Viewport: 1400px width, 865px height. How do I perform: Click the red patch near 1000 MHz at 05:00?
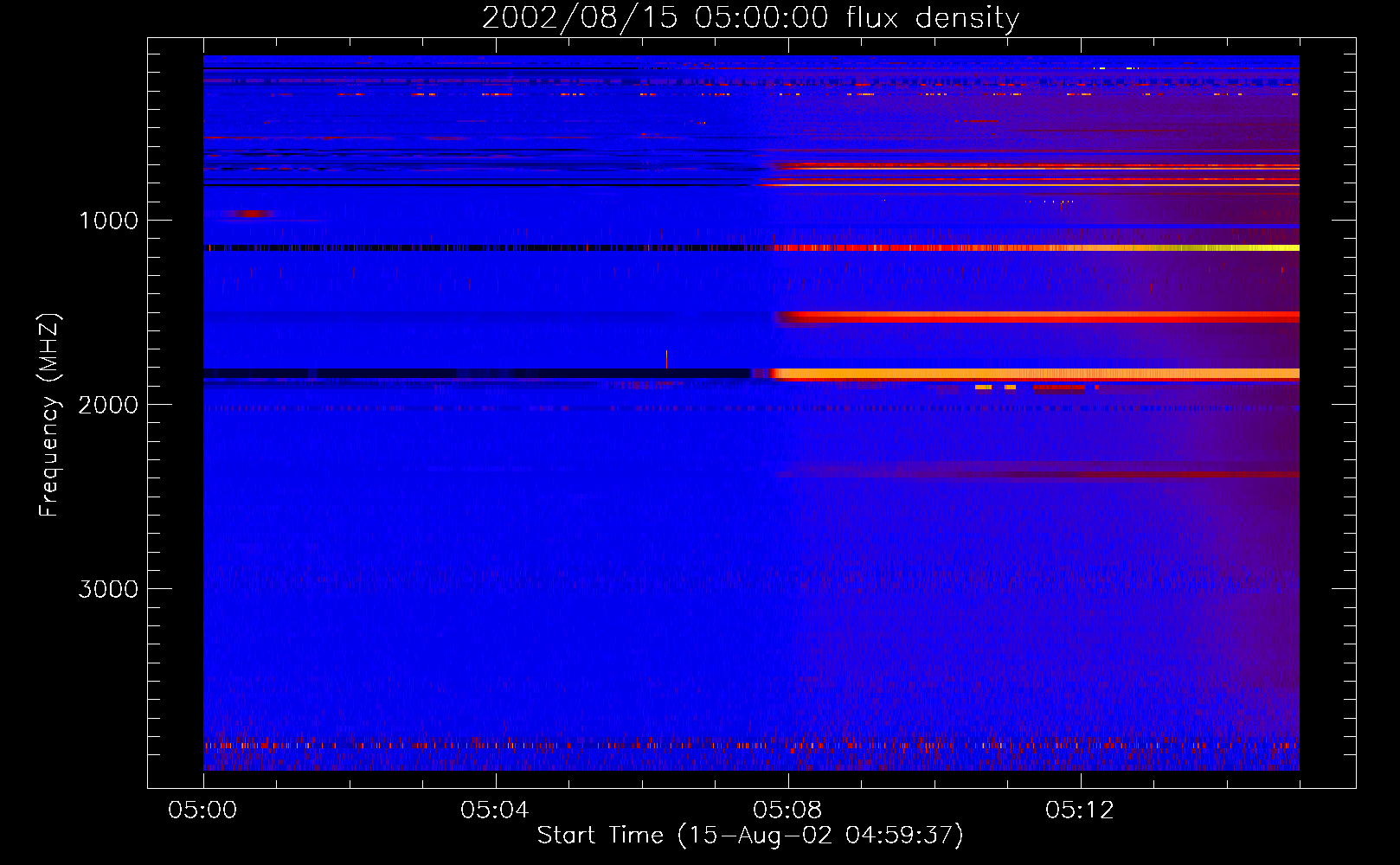click(249, 214)
